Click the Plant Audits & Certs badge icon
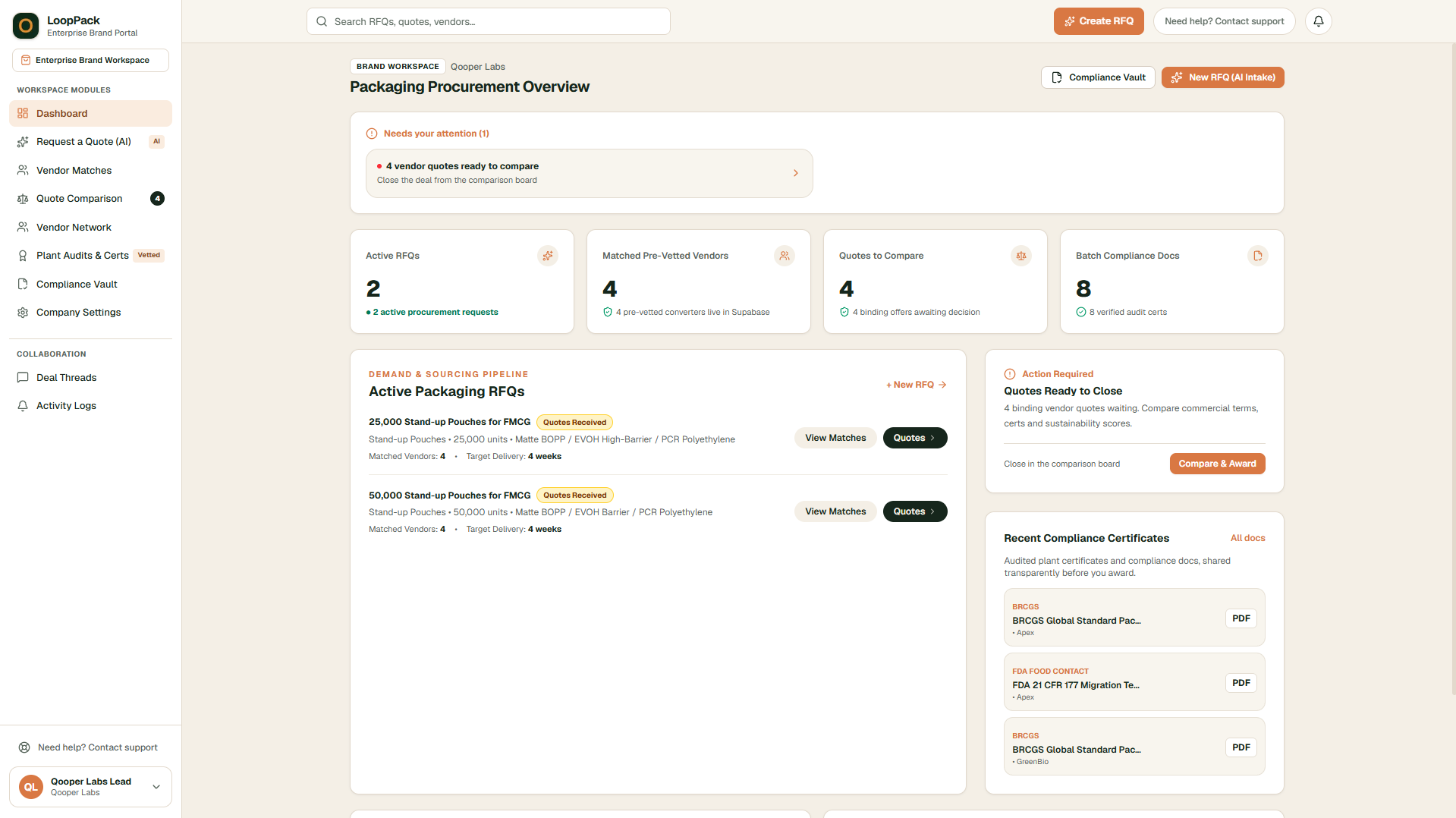Screen dimensions: 1456x818 point(23,256)
